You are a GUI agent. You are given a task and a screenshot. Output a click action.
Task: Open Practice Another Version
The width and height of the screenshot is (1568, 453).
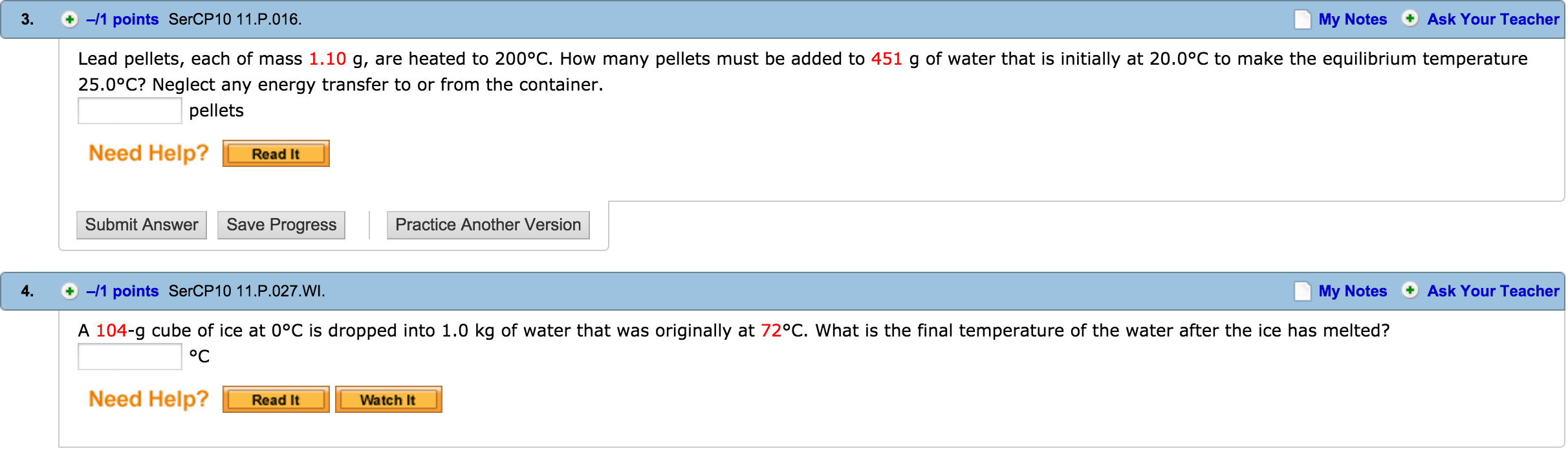click(x=488, y=225)
